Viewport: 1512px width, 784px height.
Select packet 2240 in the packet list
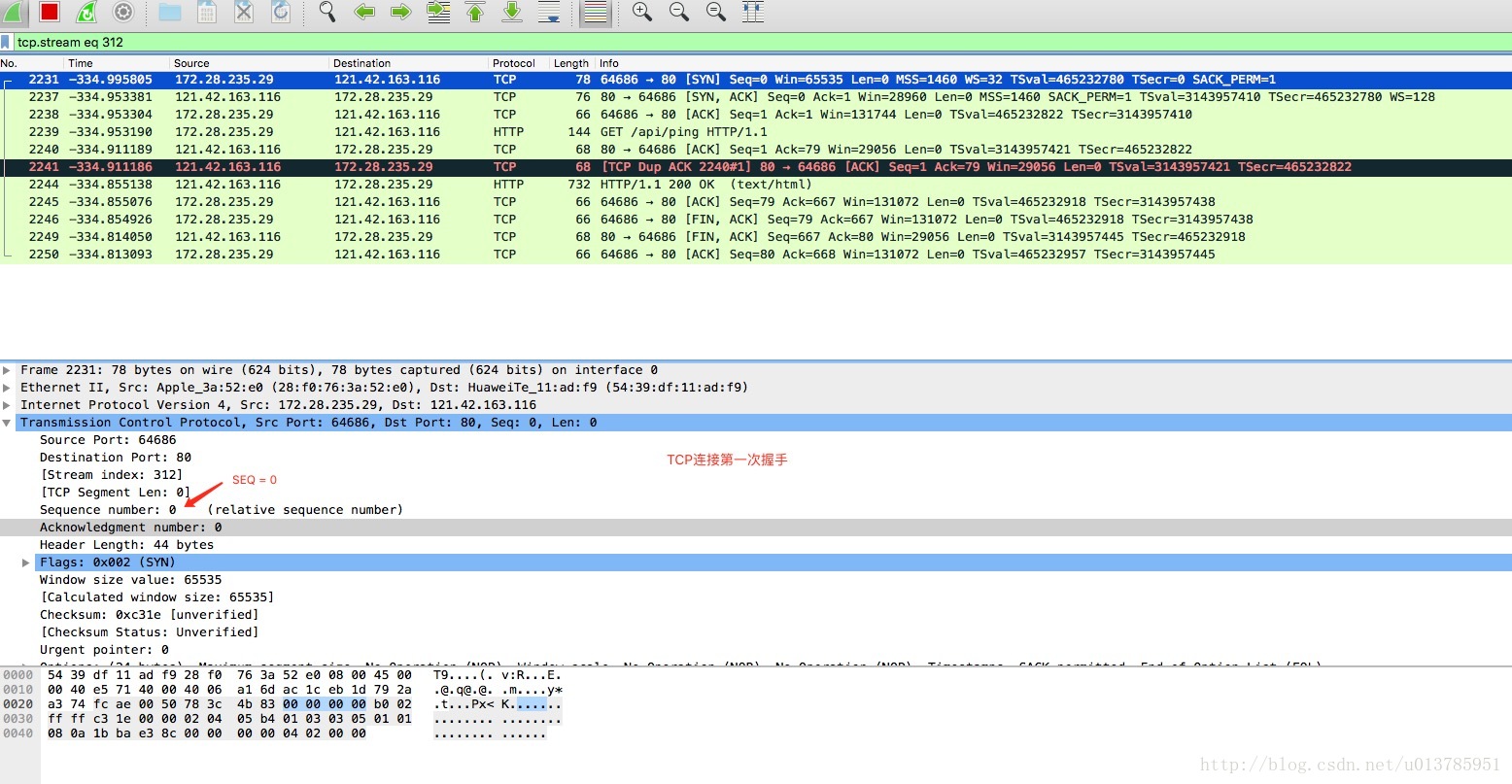click(756, 150)
